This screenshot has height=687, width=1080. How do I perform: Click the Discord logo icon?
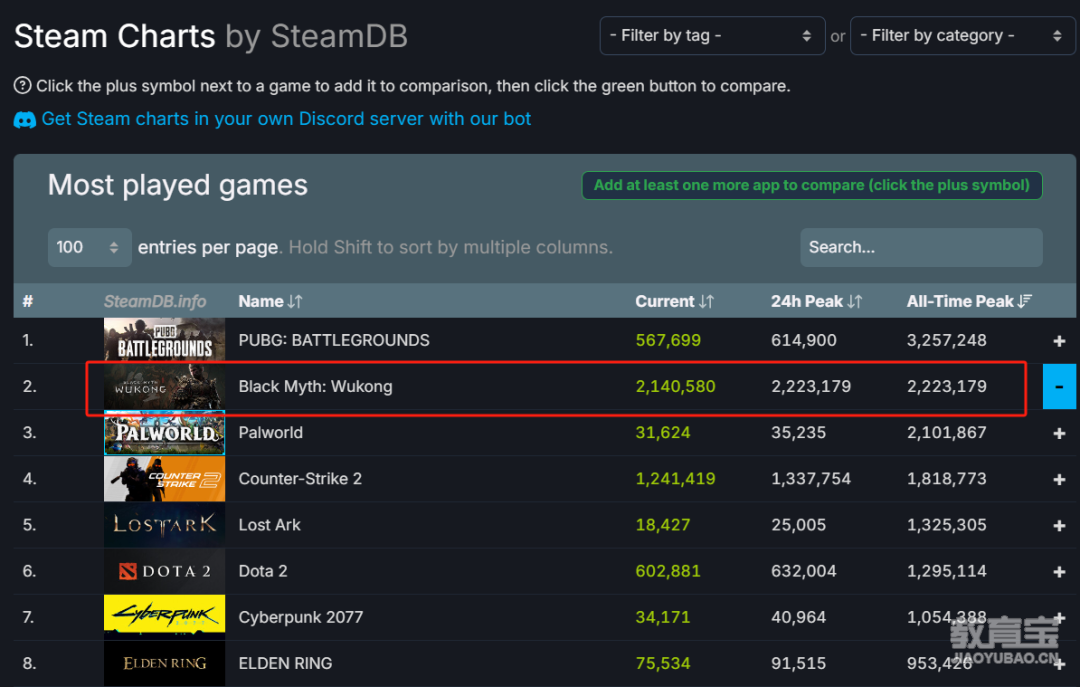[25, 120]
